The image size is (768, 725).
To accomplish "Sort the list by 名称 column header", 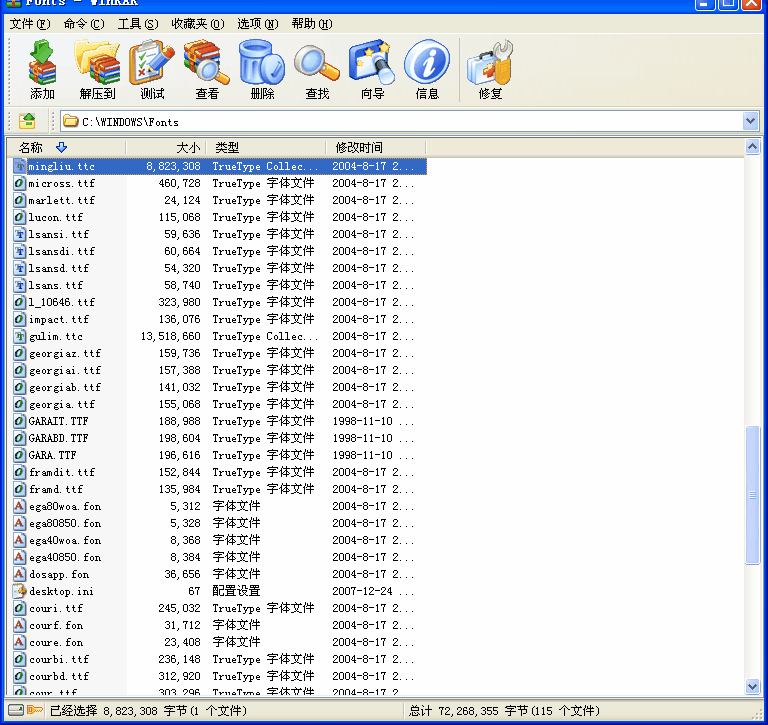I will click(40, 147).
